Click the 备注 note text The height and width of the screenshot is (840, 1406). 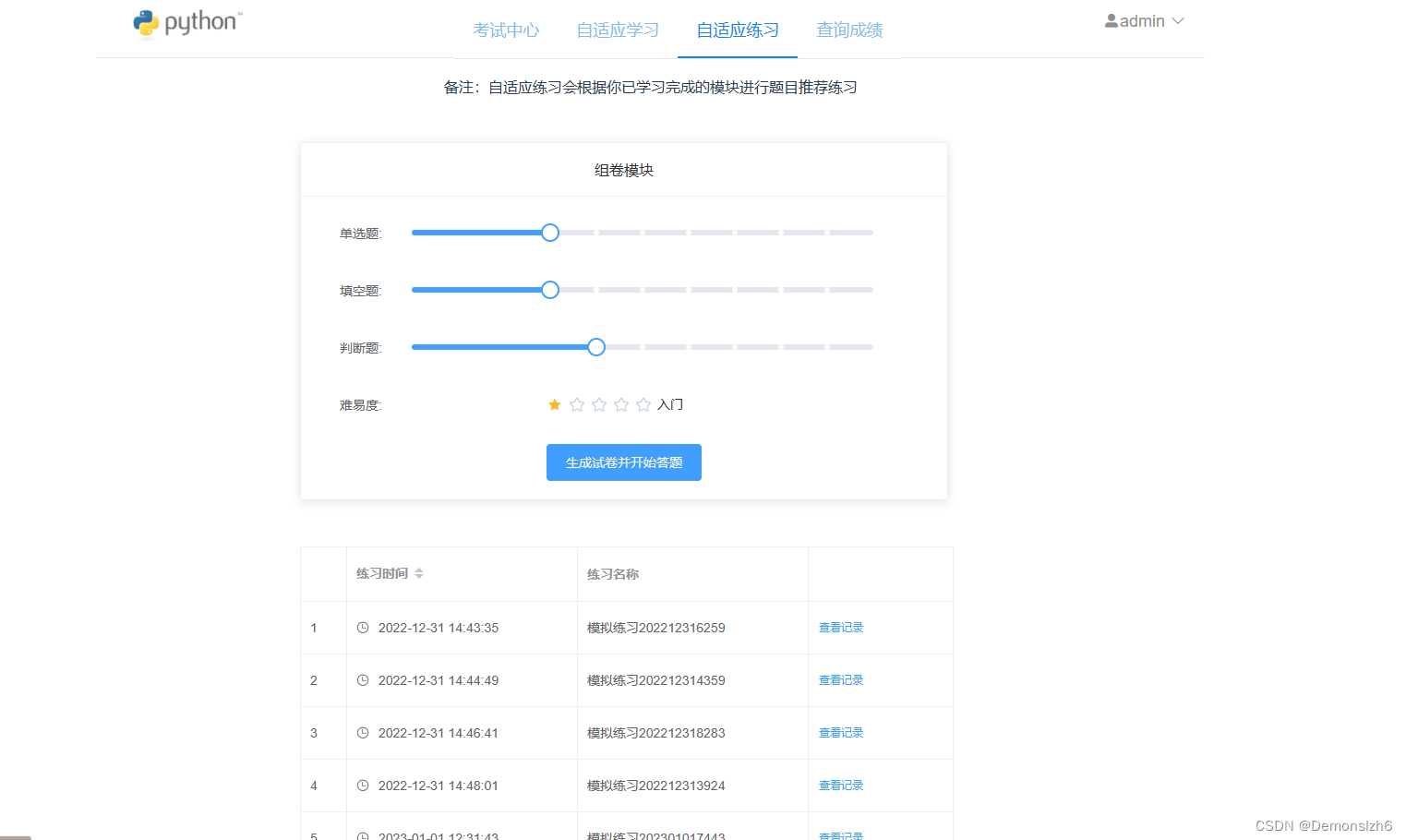pos(651,88)
